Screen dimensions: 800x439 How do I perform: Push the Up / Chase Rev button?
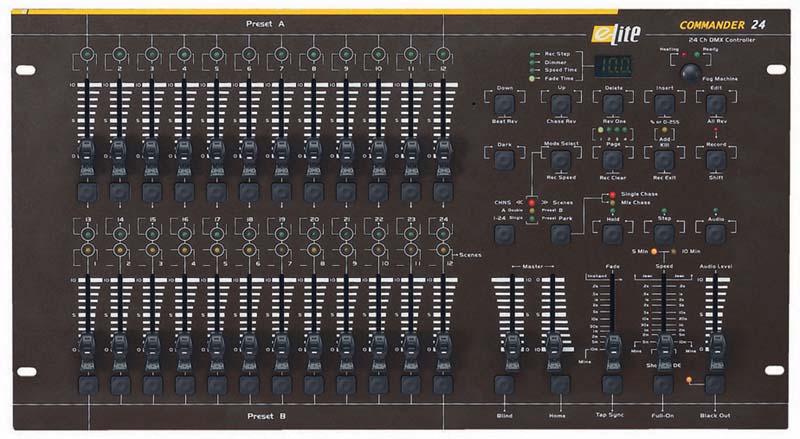(561, 105)
